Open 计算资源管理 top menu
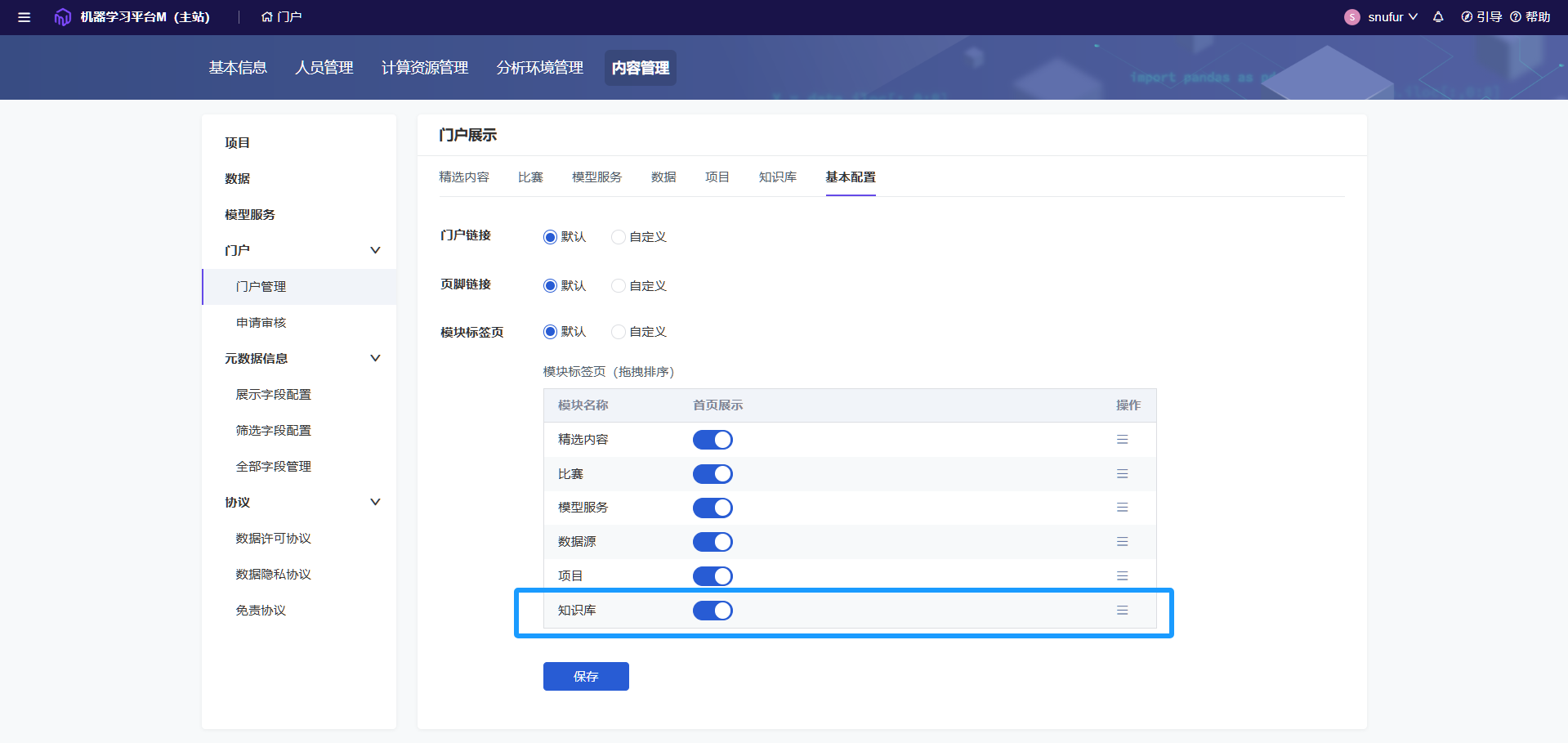The width and height of the screenshot is (1568, 743). click(425, 68)
